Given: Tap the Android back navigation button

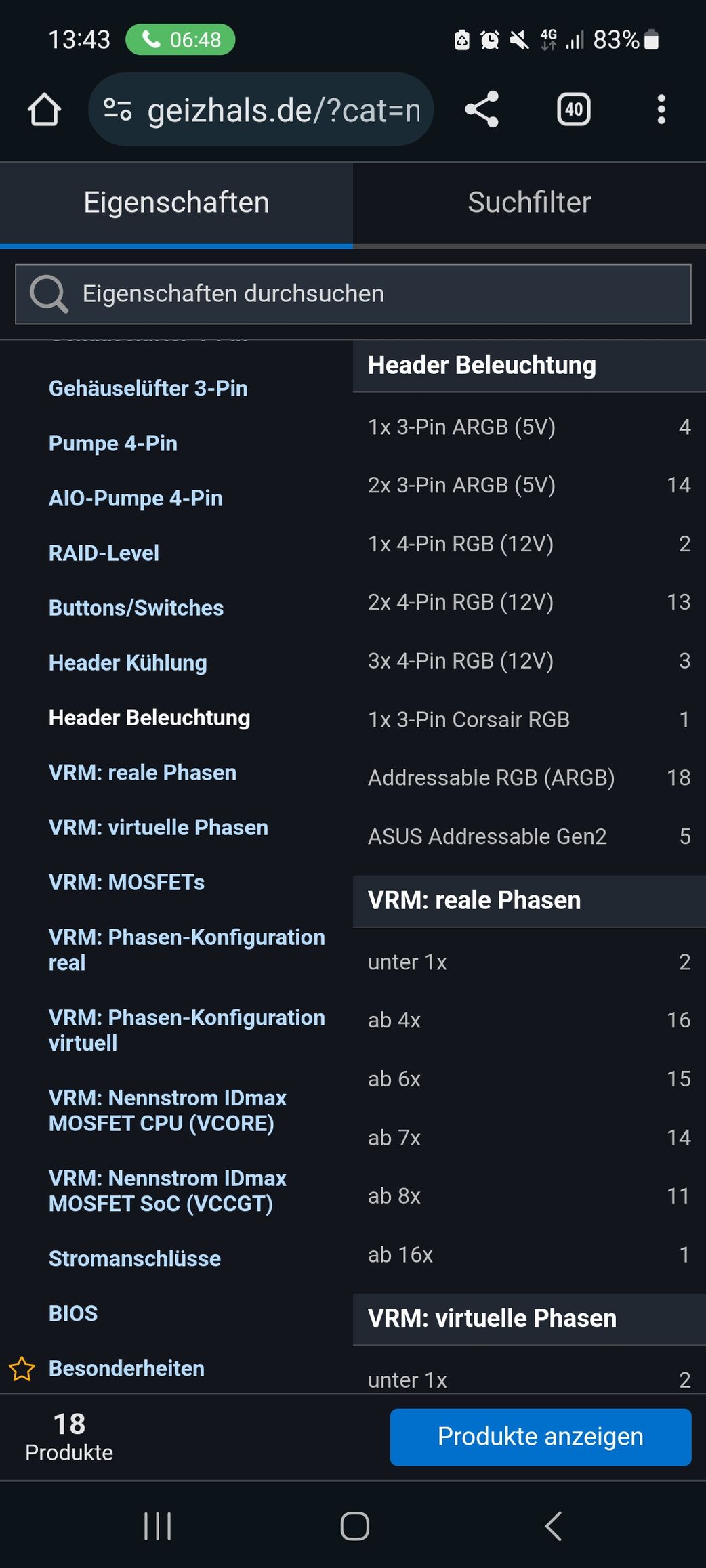Looking at the screenshot, I should (553, 1526).
